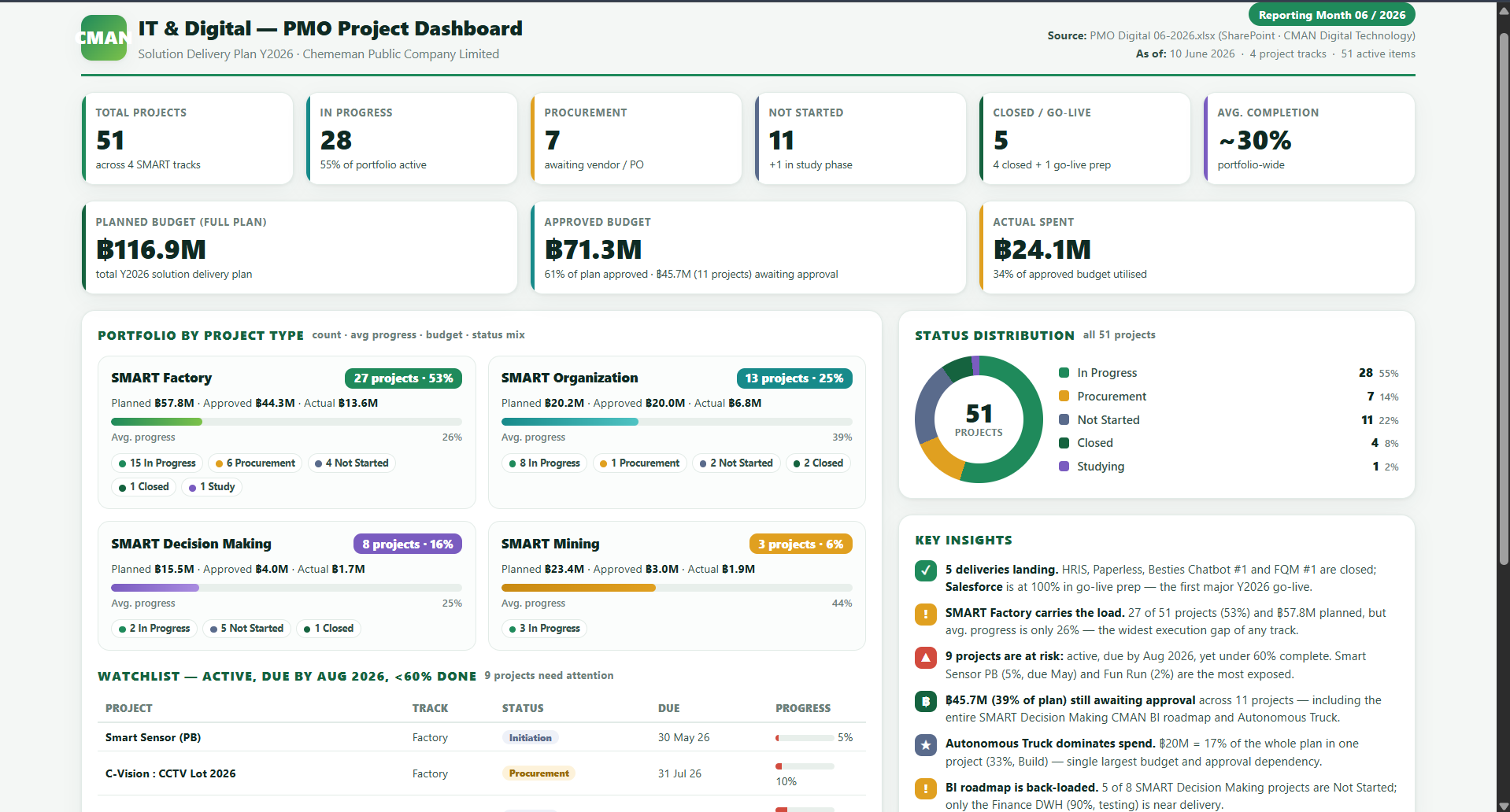Click the Planned Budget ฿116.9M card
The width and height of the screenshot is (1510, 812).
click(x=299, y=248)
